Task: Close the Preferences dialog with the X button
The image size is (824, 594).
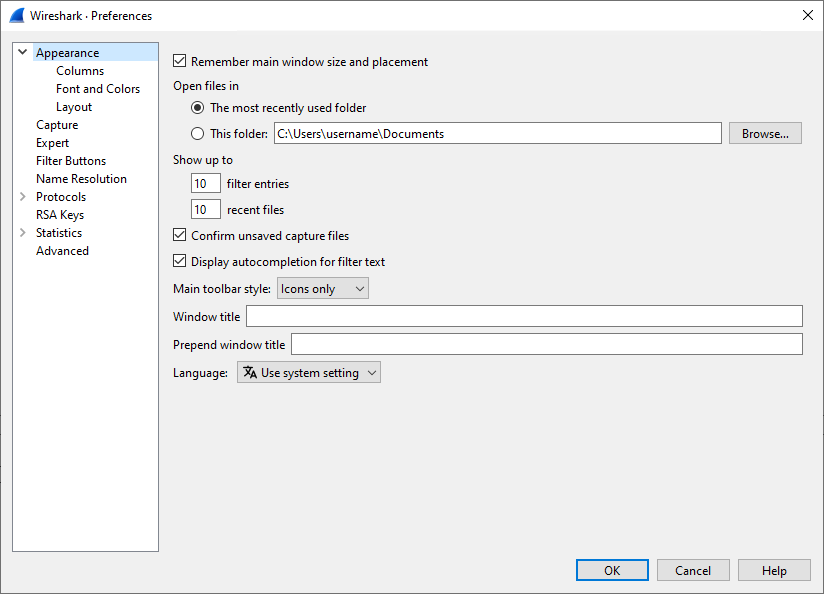Action: point(807,15)
